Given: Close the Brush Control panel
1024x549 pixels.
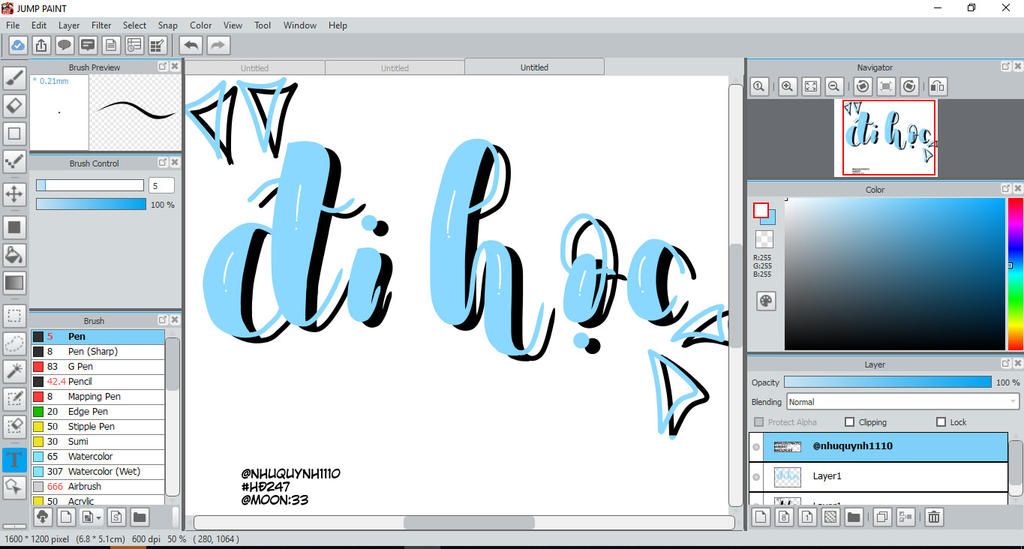Looking at the screenshot, I should point(174,163).
